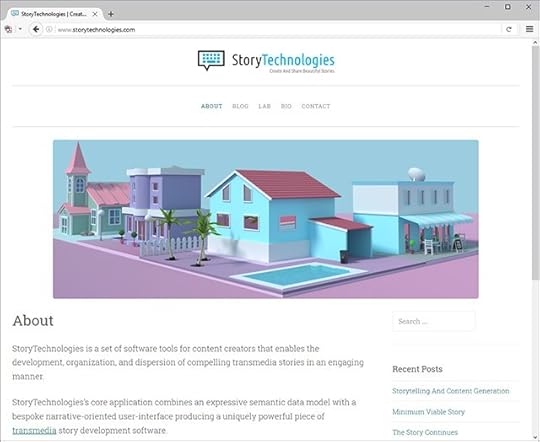Click the StoryTechnologies logo

click(x=266, y=61)
